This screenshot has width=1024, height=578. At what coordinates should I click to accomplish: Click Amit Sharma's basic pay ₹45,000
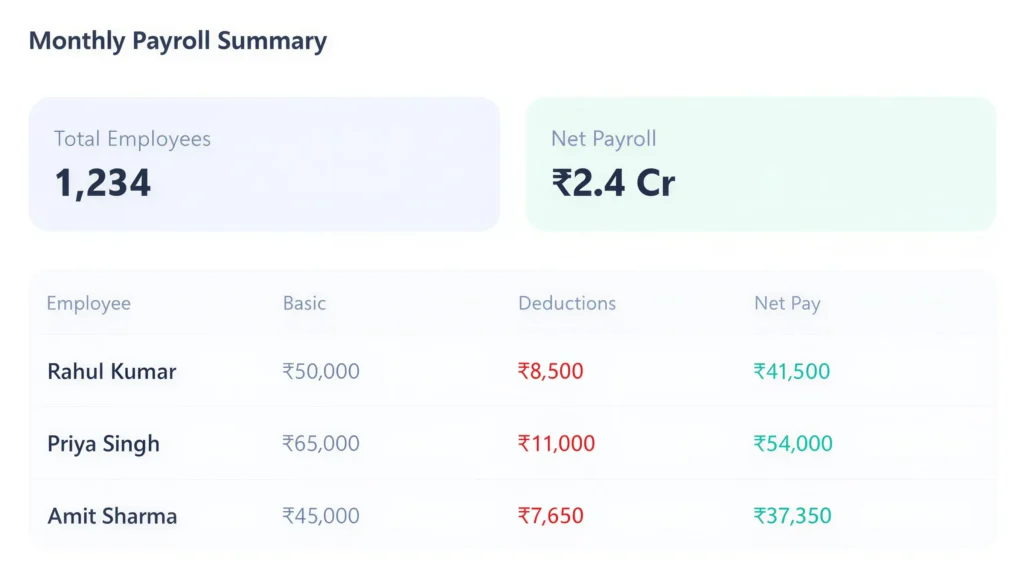pyautogui.click(x=320, y=516)
